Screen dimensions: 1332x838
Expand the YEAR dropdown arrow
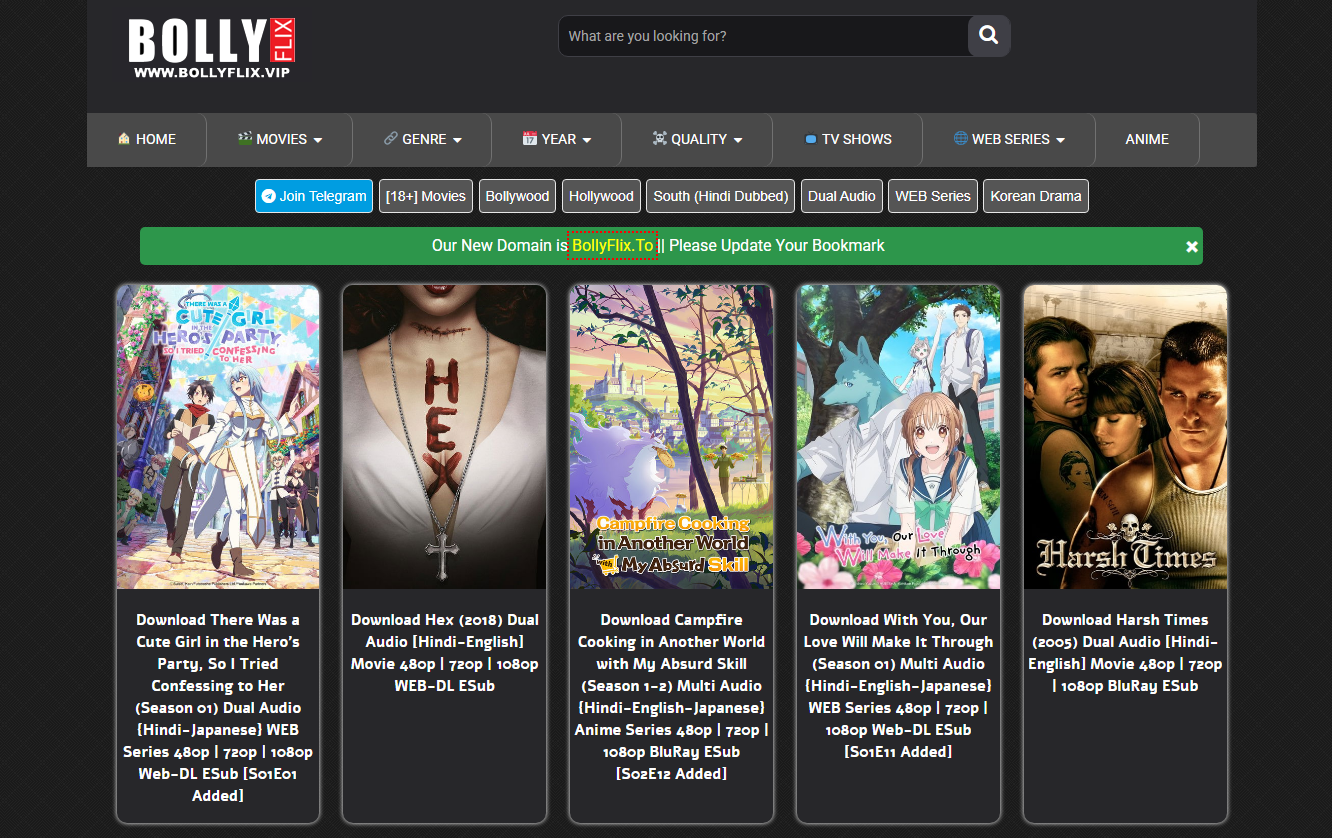pyautogui.click(x=587, y=140)
